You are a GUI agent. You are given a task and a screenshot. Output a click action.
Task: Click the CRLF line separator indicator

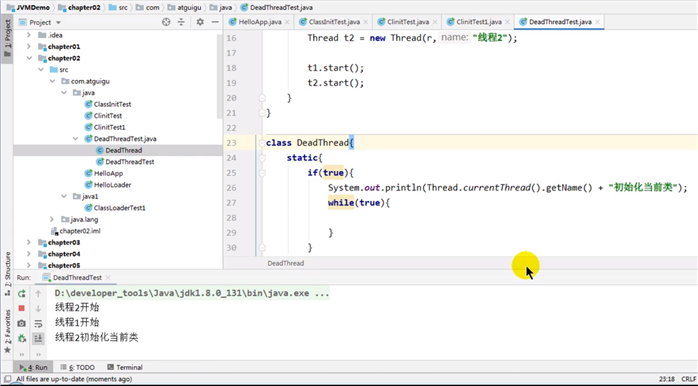[x=688, y=379]
